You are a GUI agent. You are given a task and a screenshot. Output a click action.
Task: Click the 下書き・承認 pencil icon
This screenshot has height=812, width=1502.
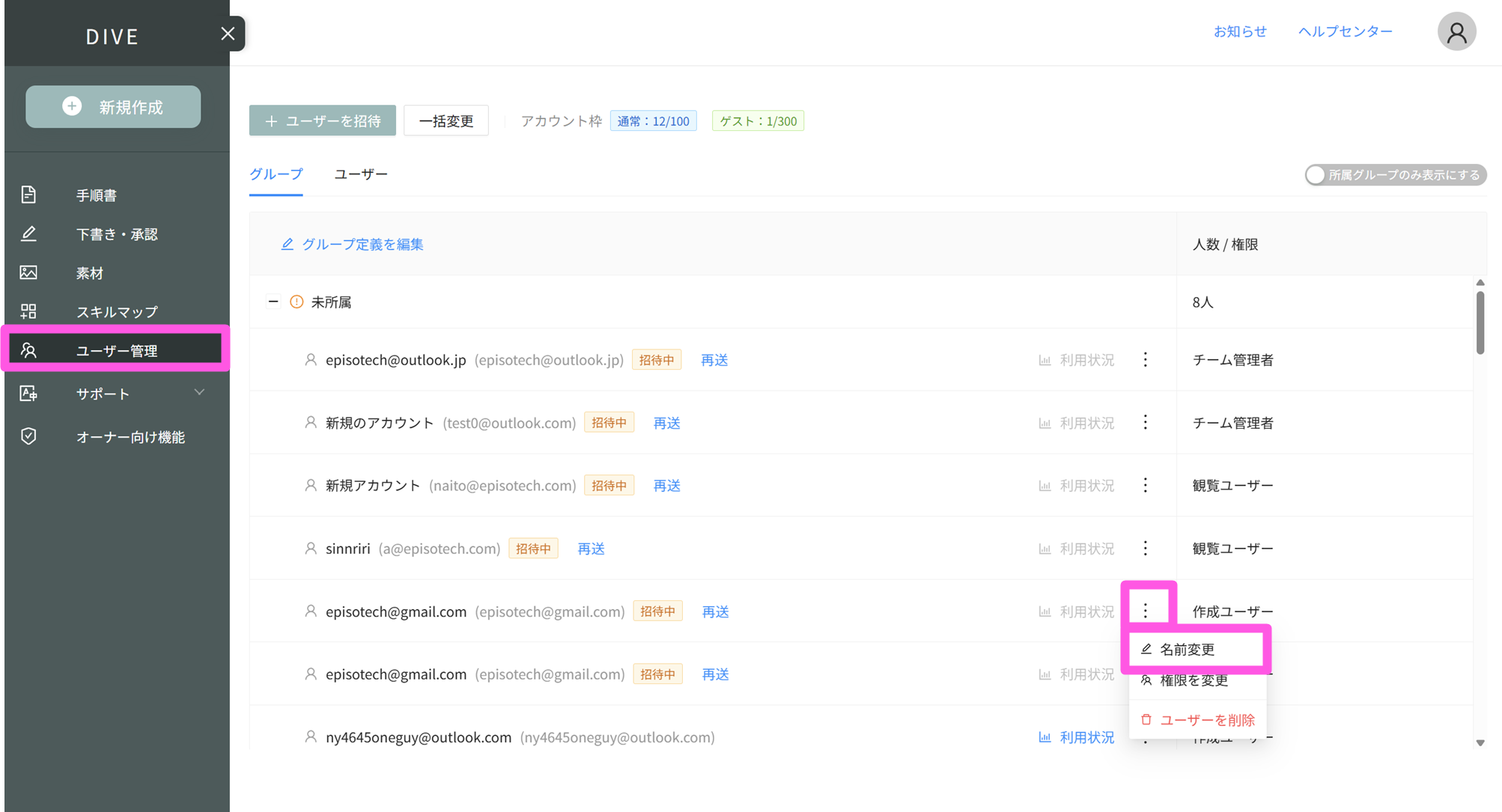click(x=28, y=234)
